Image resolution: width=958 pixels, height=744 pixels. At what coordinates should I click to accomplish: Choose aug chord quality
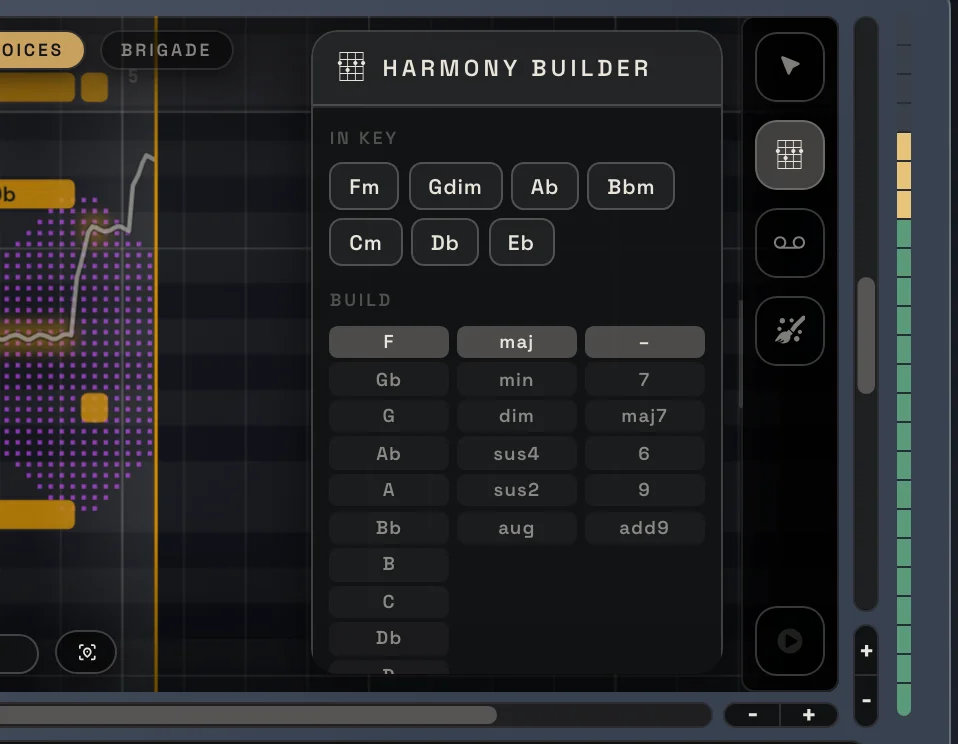[516, 528]
